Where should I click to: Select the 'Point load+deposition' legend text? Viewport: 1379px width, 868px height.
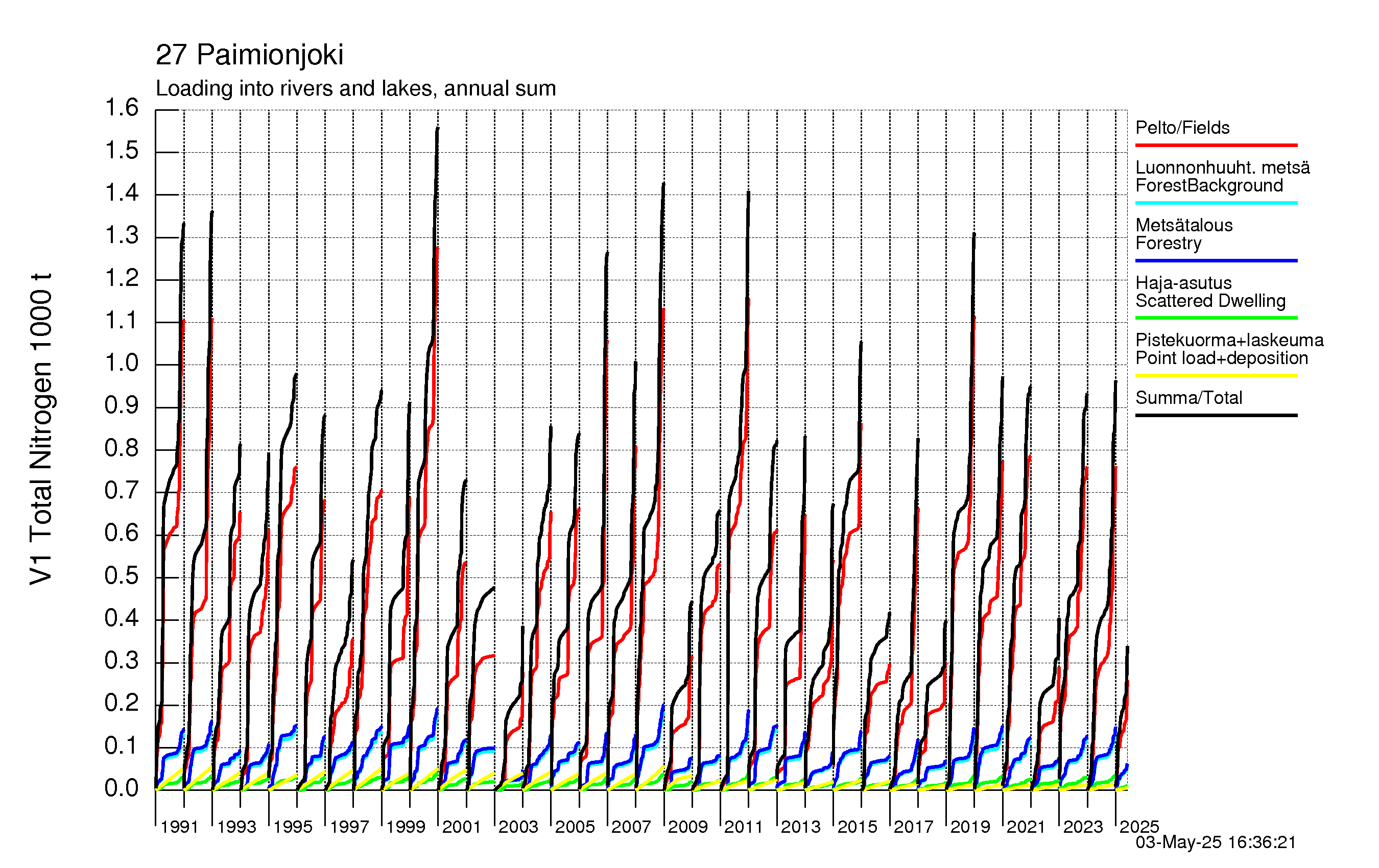tap(1222, 358)
